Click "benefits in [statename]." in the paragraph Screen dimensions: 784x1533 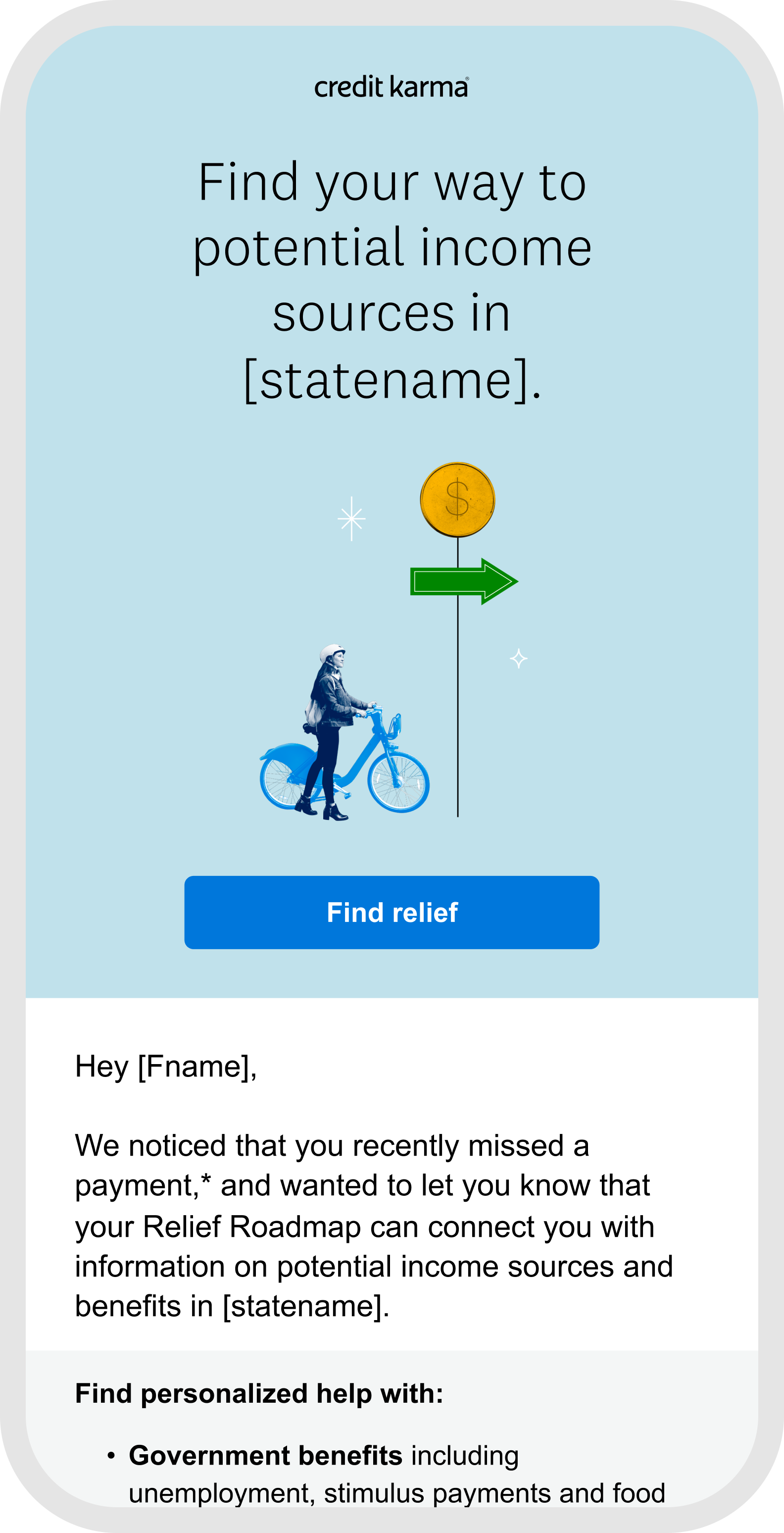click(232, 1306)
